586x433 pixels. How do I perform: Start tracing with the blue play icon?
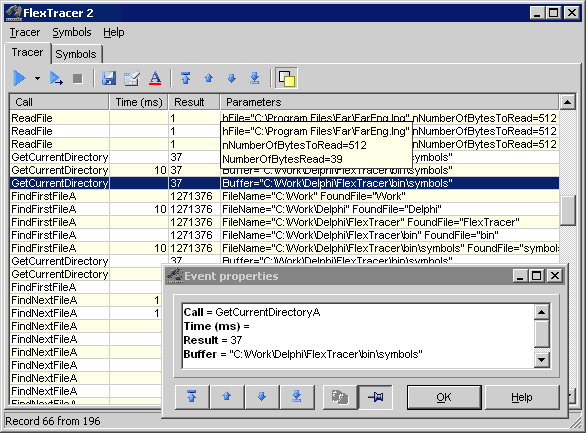pos(19,78)
